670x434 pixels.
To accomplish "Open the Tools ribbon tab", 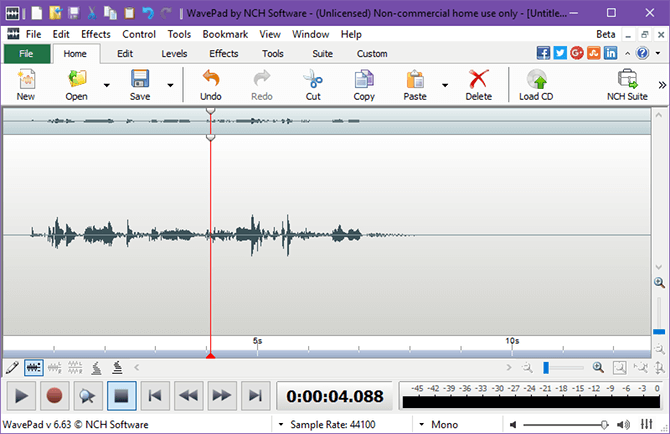I will (x=273, y=54).
